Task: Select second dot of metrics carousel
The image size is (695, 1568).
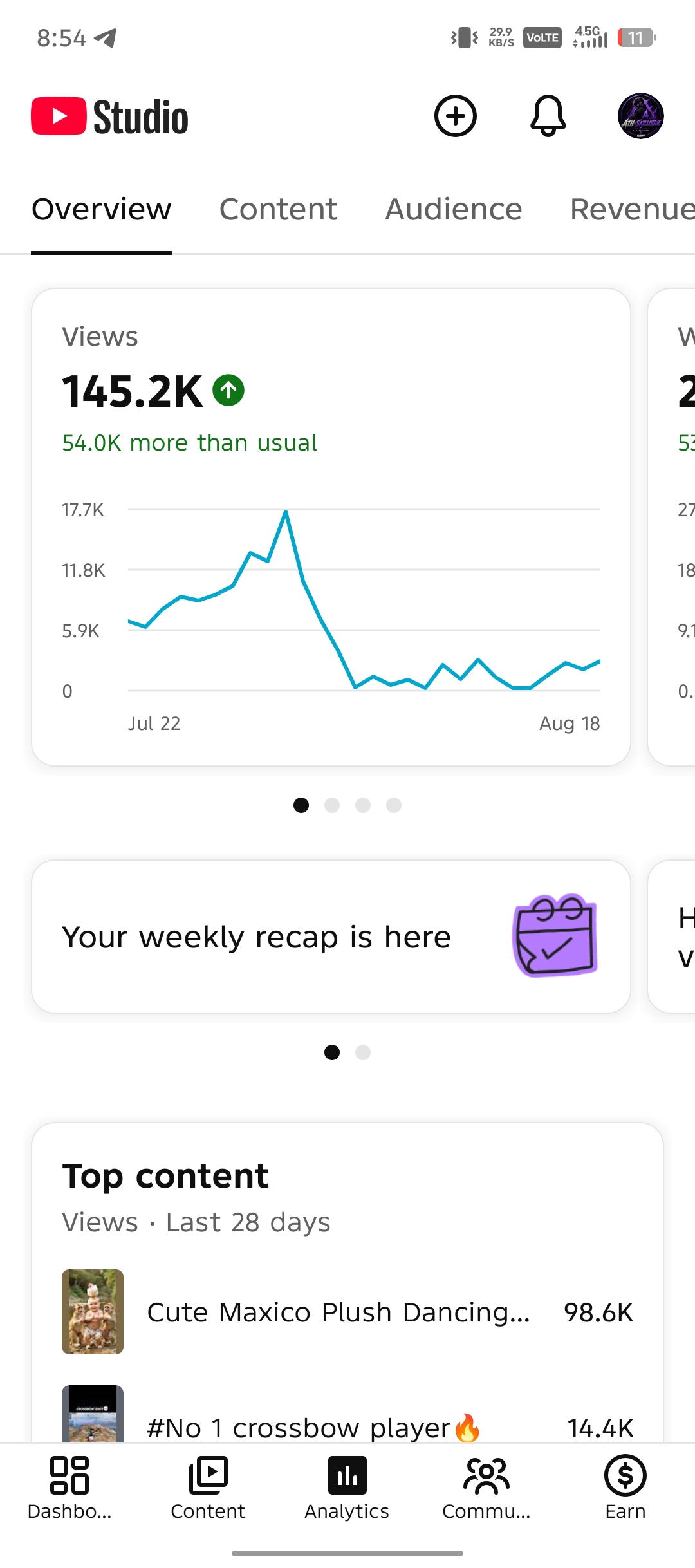Action: click(x=332, y=805)
